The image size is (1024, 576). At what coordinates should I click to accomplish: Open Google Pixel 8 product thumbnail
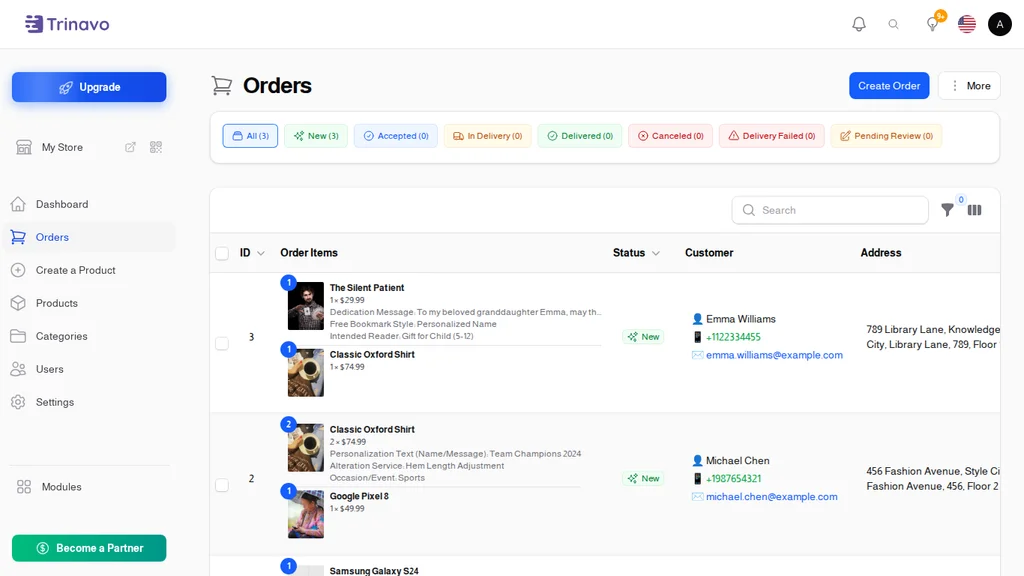(x=306, y=514)
